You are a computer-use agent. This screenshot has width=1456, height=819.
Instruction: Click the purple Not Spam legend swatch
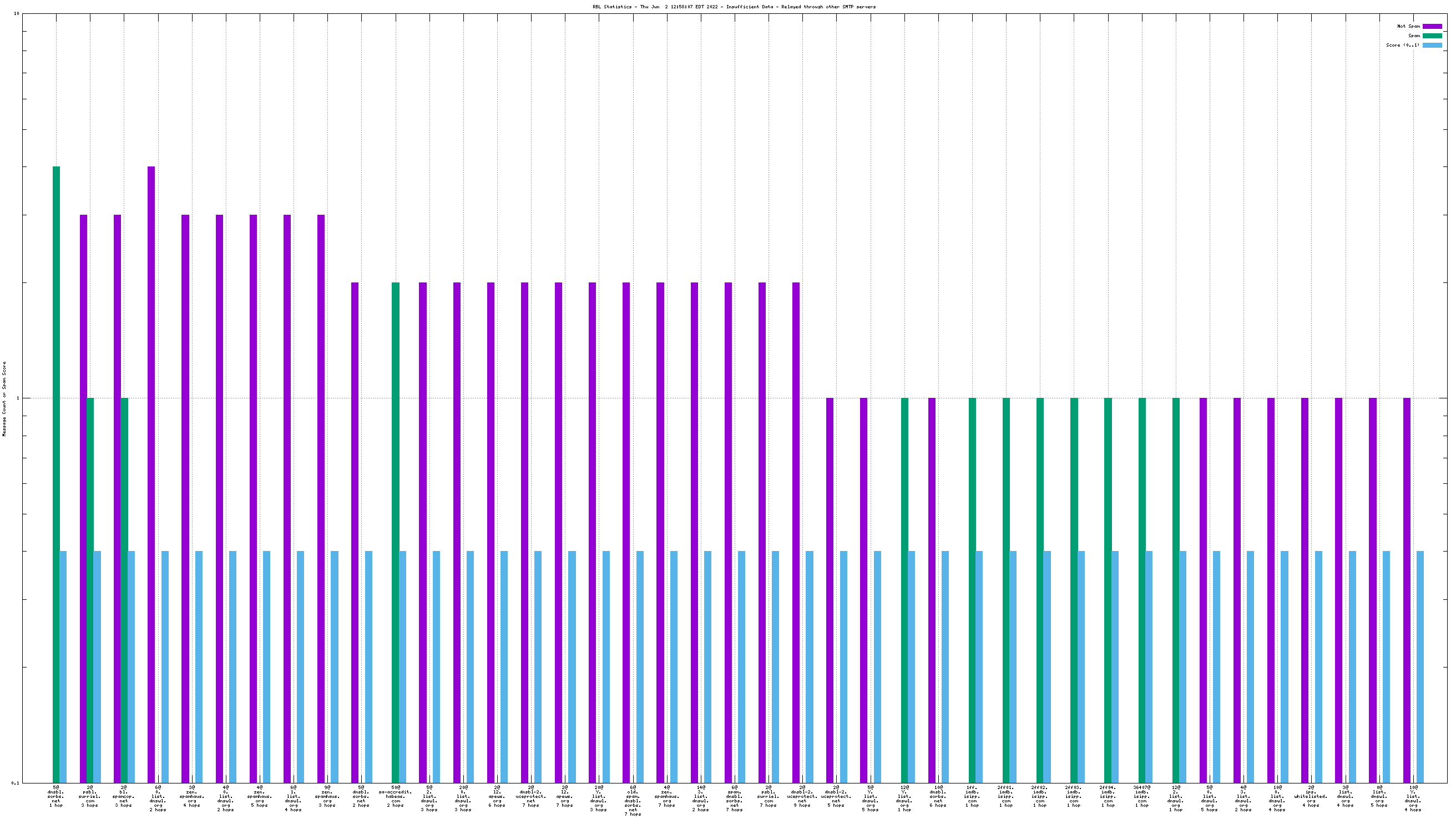point(1432,26)
